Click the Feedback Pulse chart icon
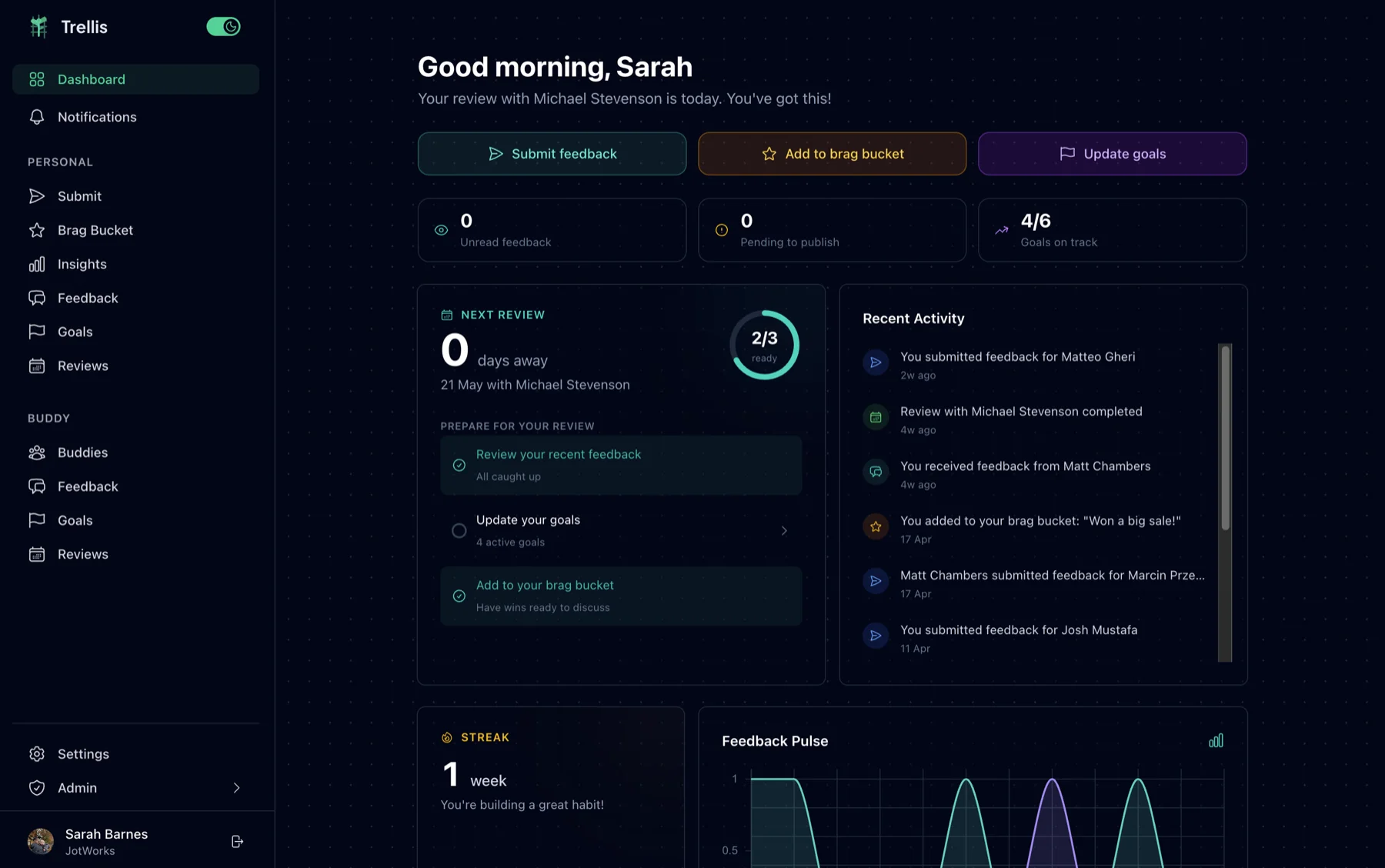 pos(1216,741)
